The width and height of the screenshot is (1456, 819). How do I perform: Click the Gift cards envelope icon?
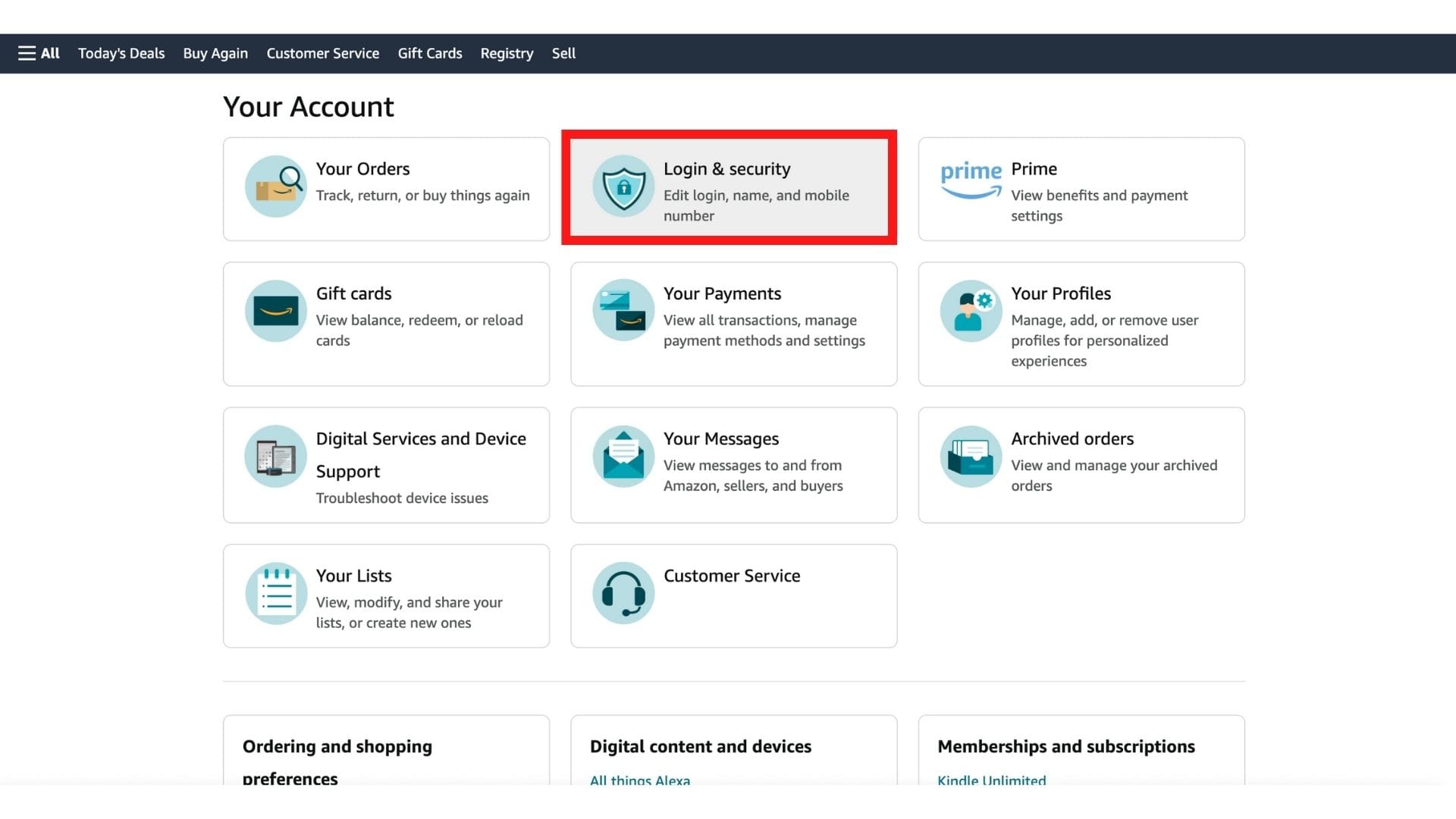pos(276,311)
